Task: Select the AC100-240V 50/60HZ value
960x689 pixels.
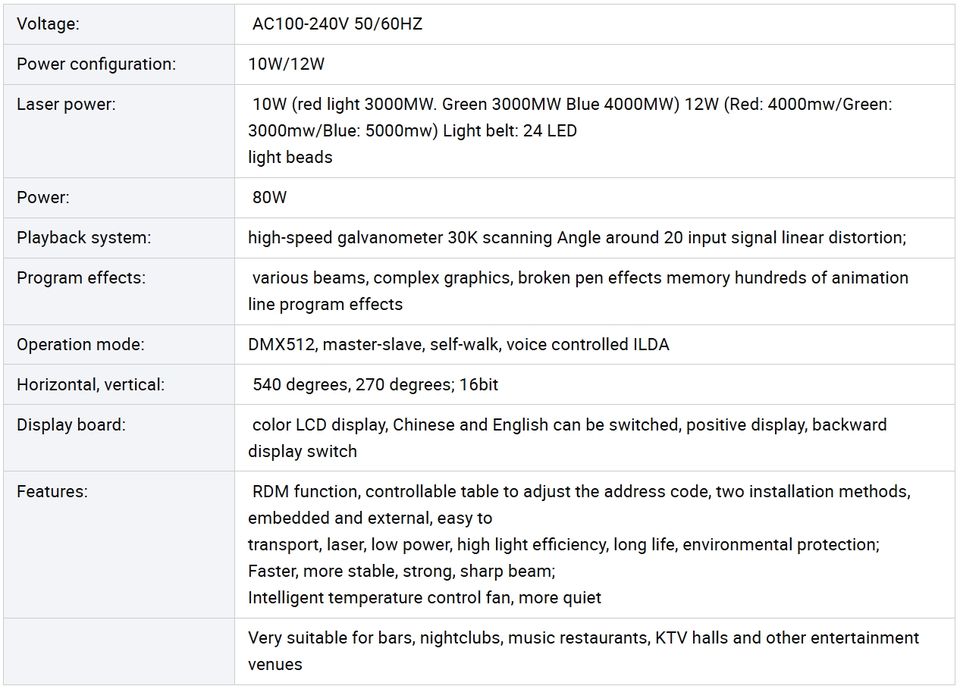Action: click(337, 24)
